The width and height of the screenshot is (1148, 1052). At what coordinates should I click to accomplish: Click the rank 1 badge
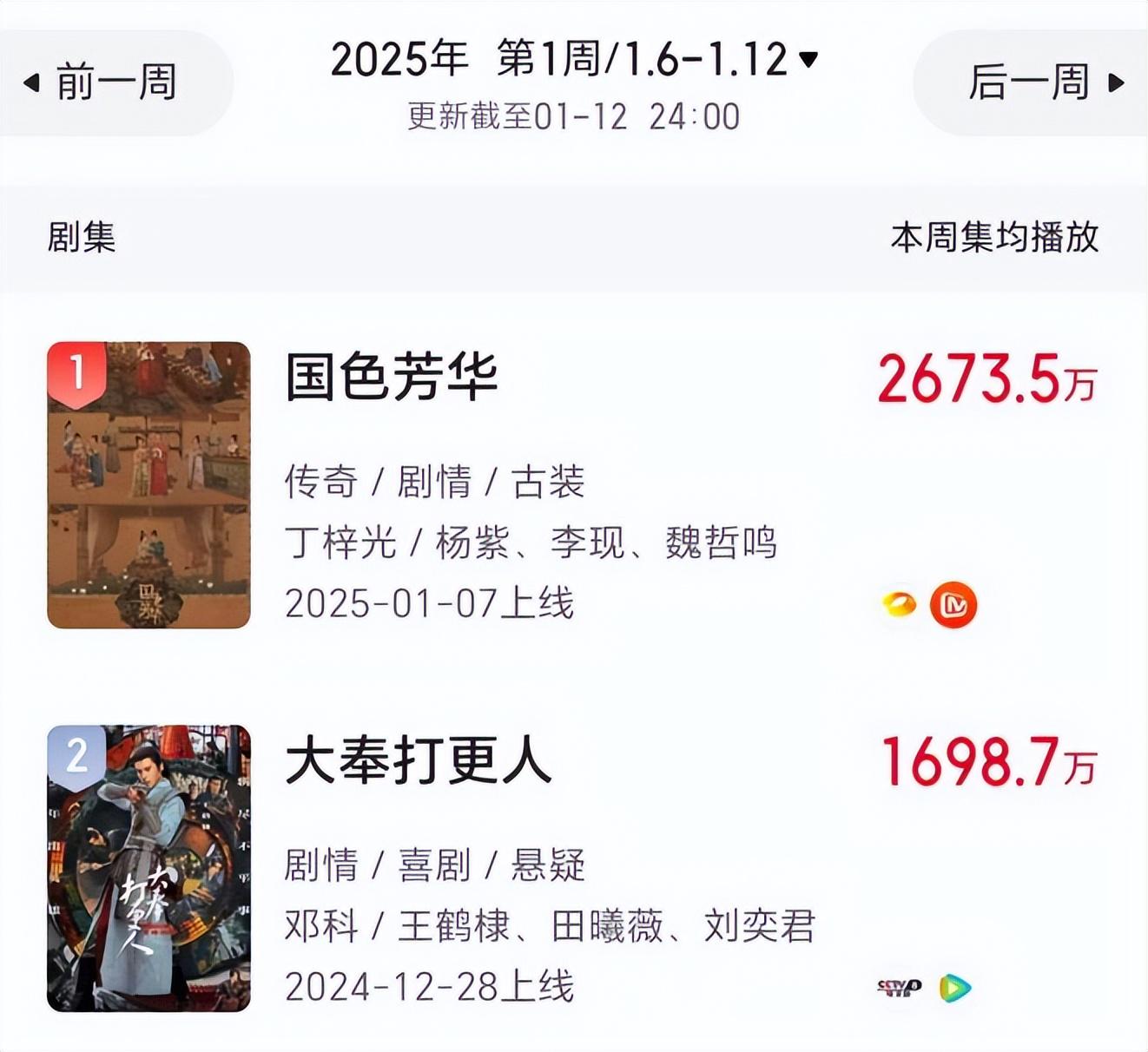coord(77,374)
